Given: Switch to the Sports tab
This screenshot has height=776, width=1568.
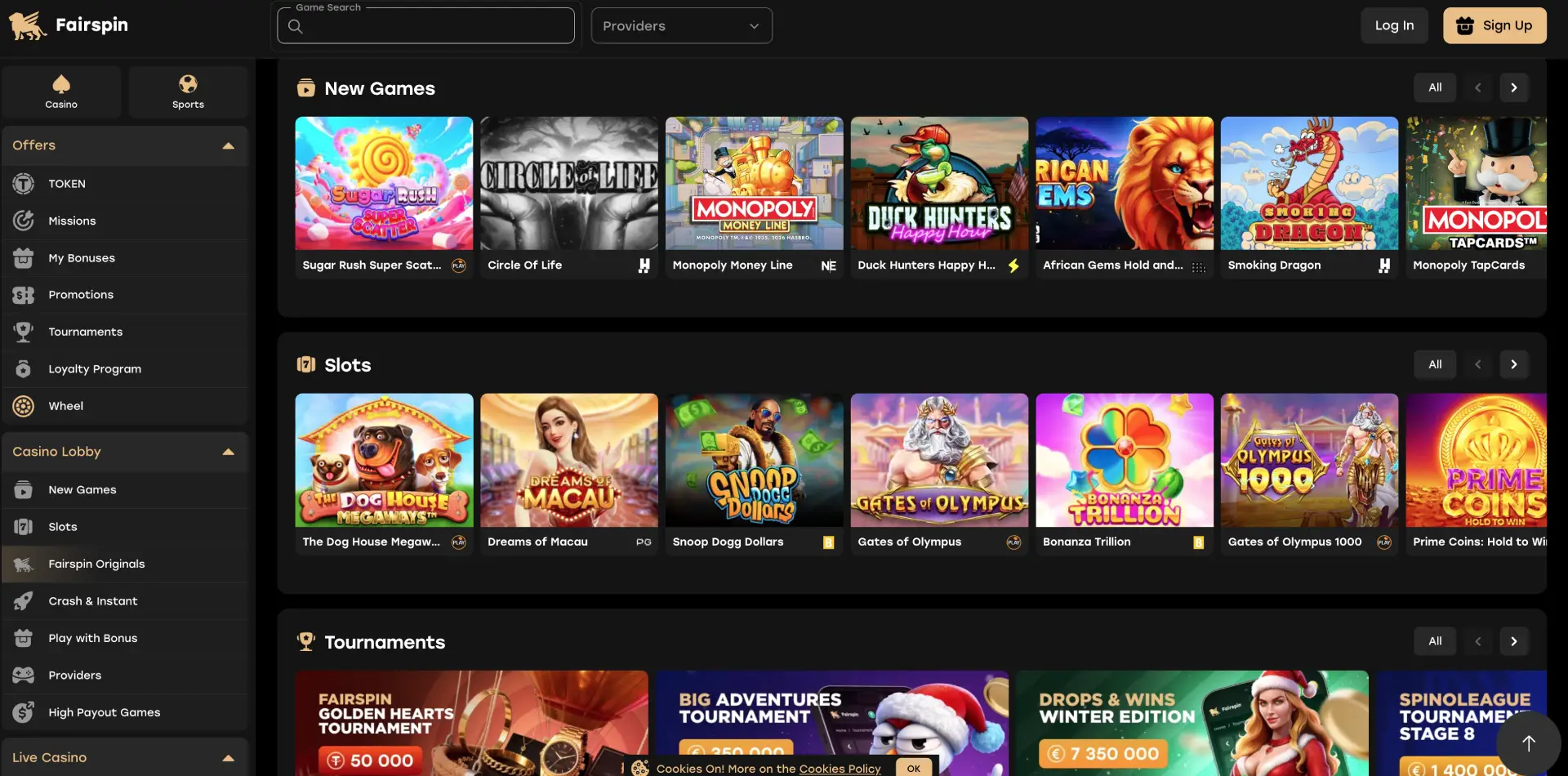Looking at the screenshot, I should (188, 91).
